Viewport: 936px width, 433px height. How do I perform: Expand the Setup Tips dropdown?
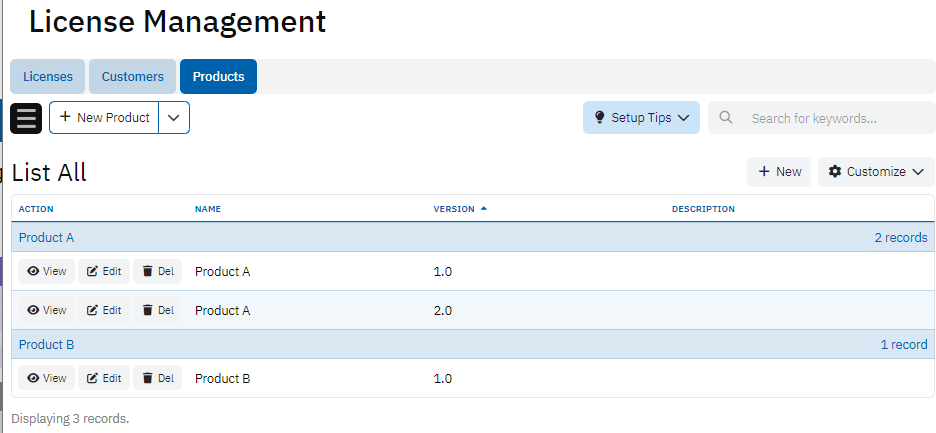[641, 118]
